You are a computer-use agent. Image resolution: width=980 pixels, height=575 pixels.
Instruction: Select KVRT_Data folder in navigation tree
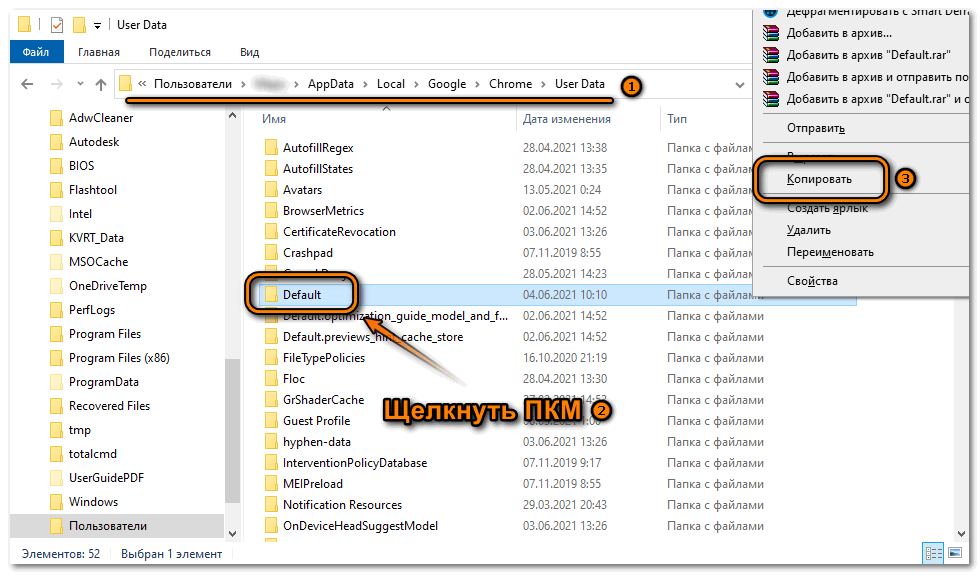tap(96, 238)
